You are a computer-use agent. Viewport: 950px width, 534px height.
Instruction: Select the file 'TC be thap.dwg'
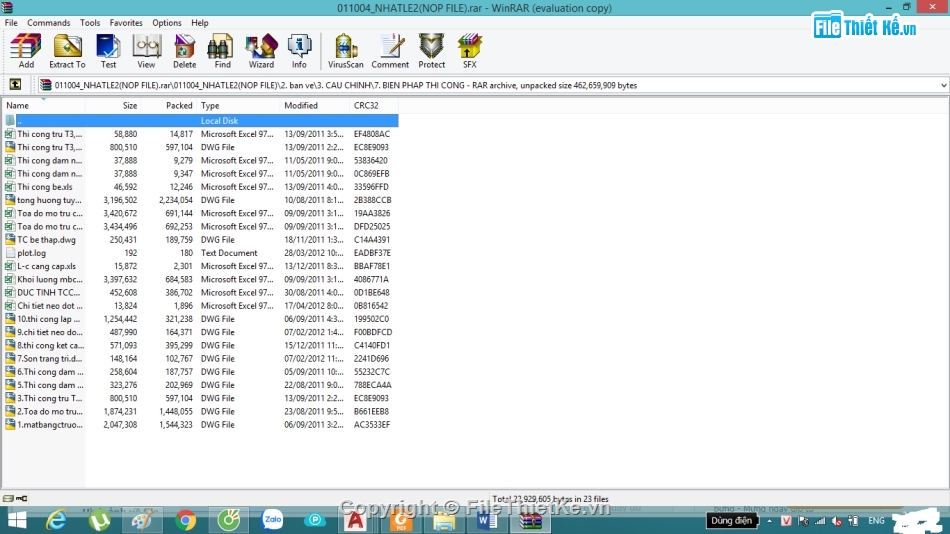(46, 239)
